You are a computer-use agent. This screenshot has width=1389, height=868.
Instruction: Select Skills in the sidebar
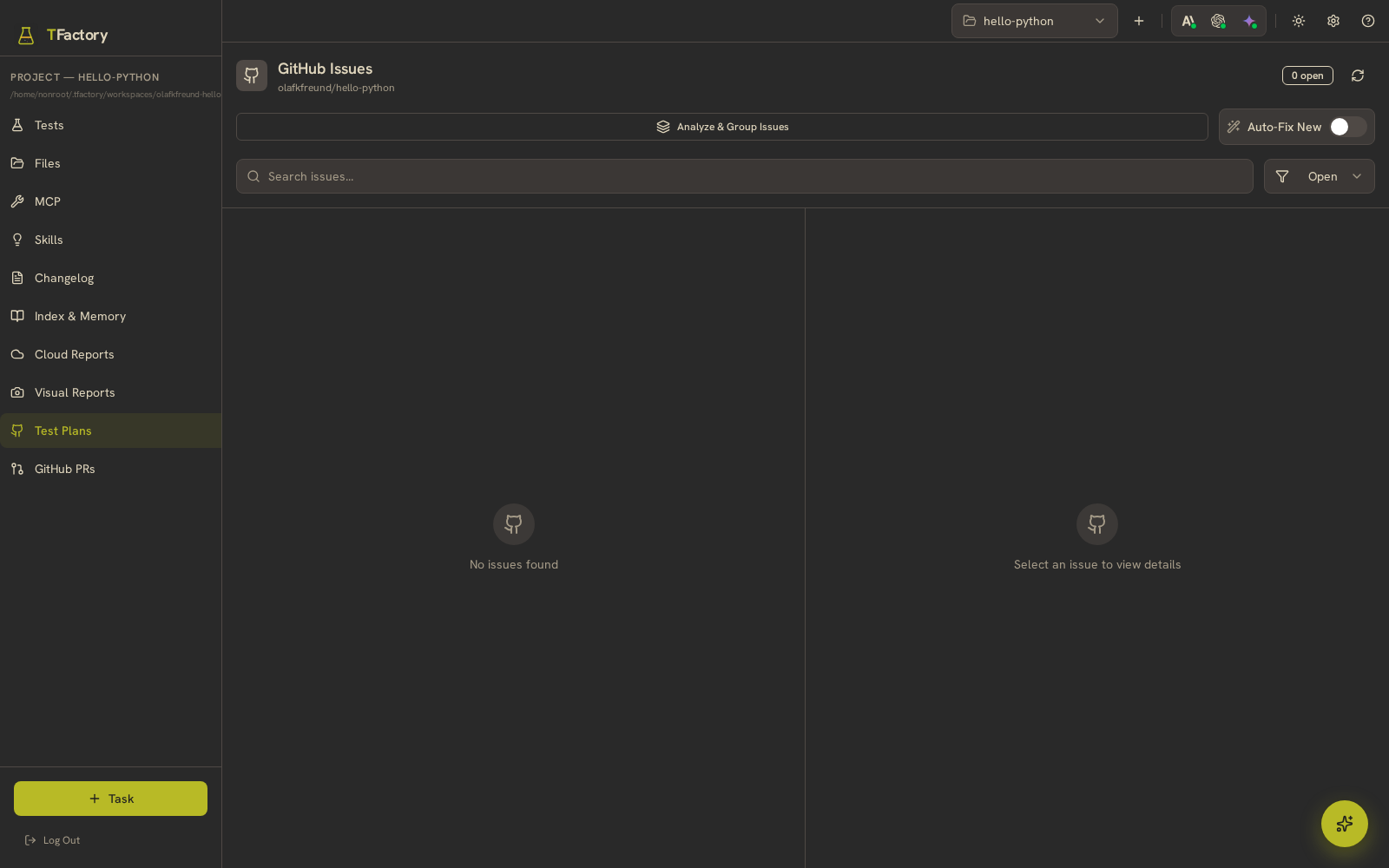110,240
